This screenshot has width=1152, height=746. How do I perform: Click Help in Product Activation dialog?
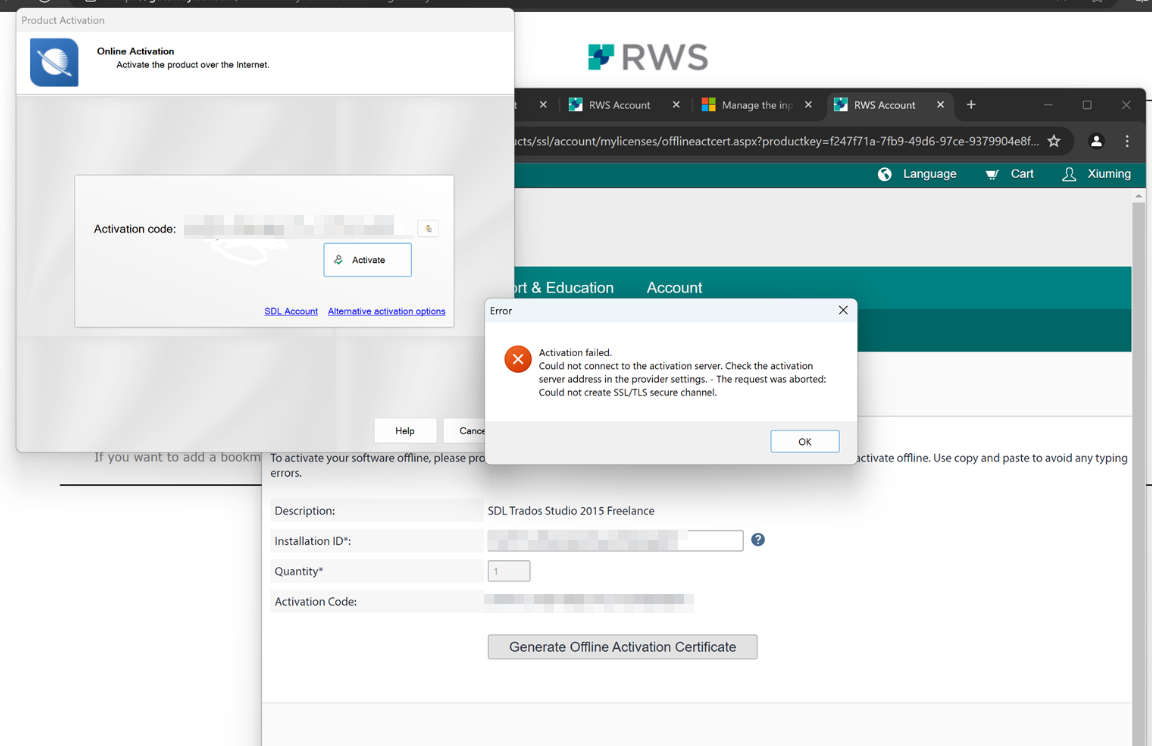pos(405,431)
